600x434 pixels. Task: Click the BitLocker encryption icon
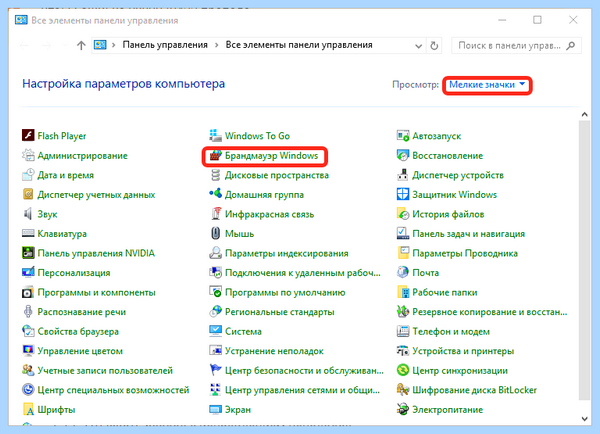(403, 390)
